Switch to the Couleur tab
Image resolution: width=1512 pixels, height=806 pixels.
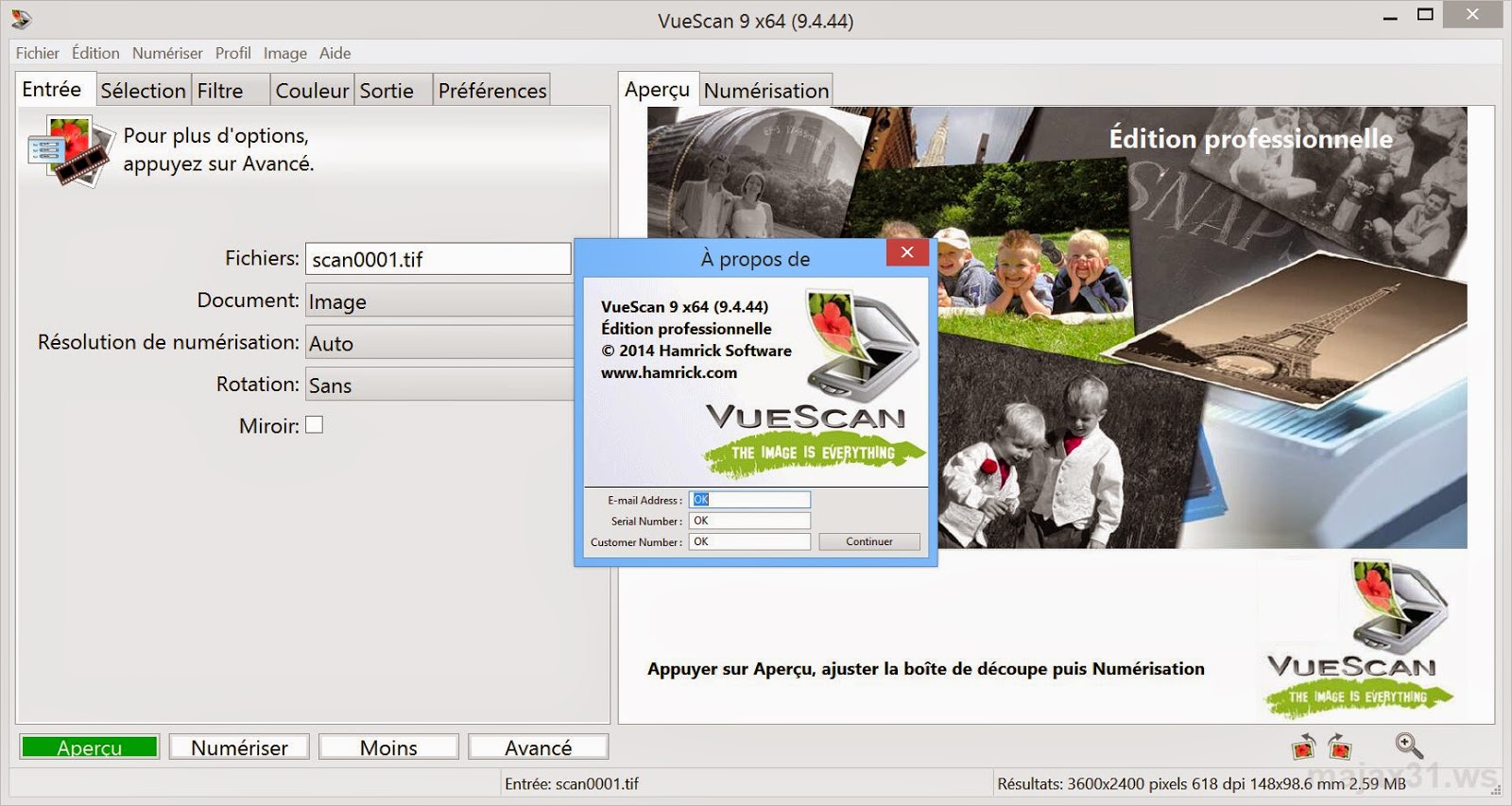pyautogui.click(x=312, y=91)
